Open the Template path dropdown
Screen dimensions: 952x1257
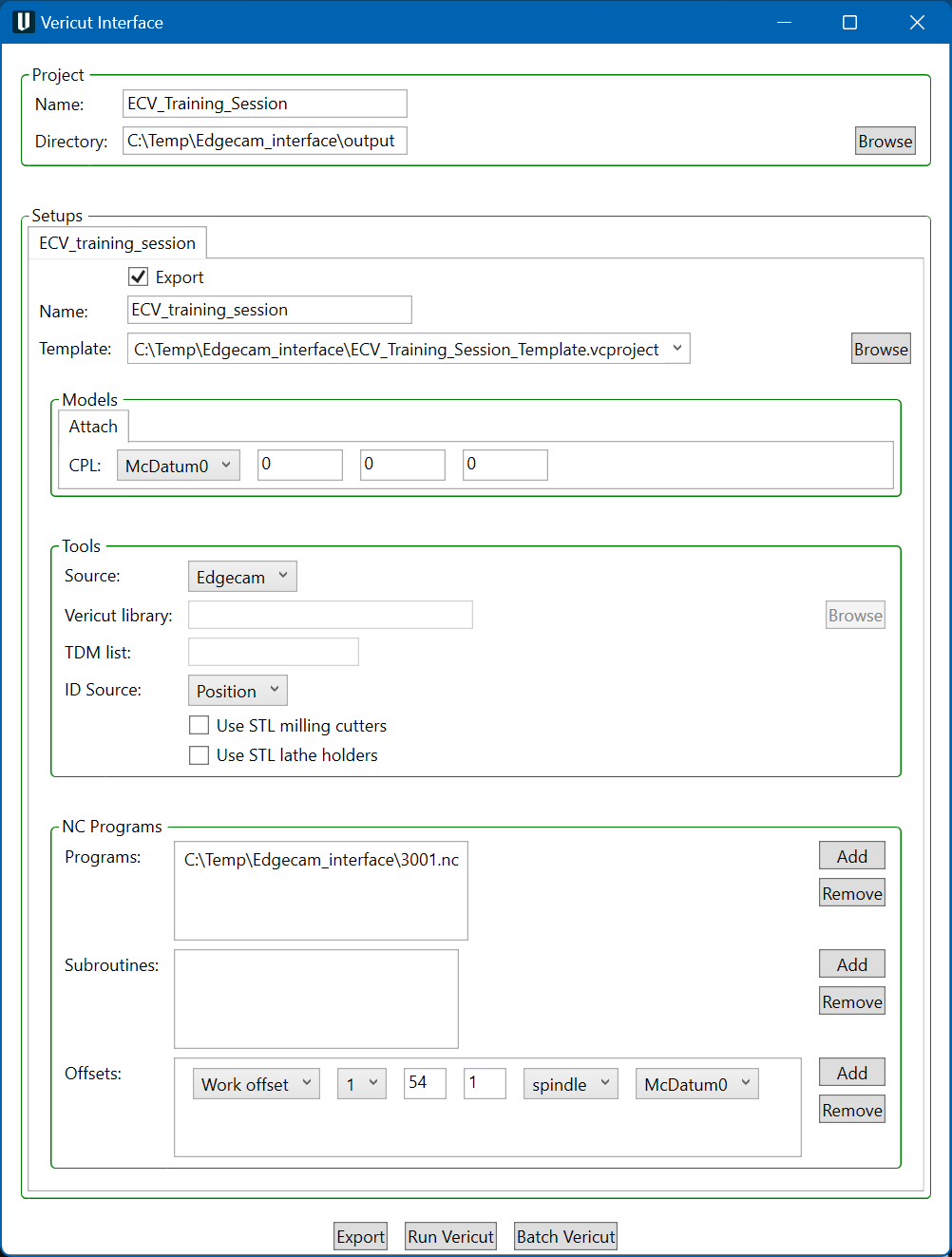[x=409, y=349]
